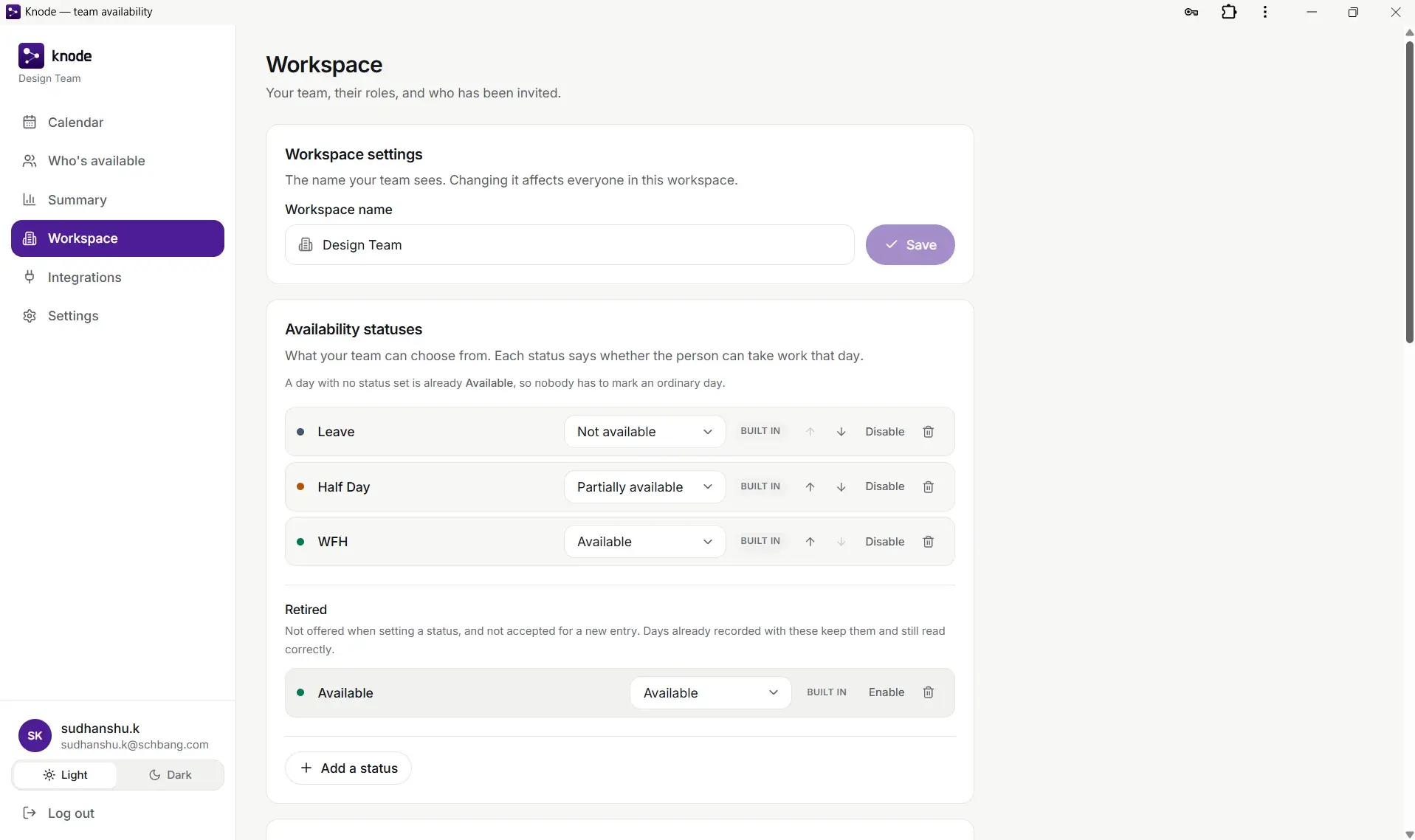Open the extensions puzzle icon
Screen dimensions: 1415x840
point(1229,12)
